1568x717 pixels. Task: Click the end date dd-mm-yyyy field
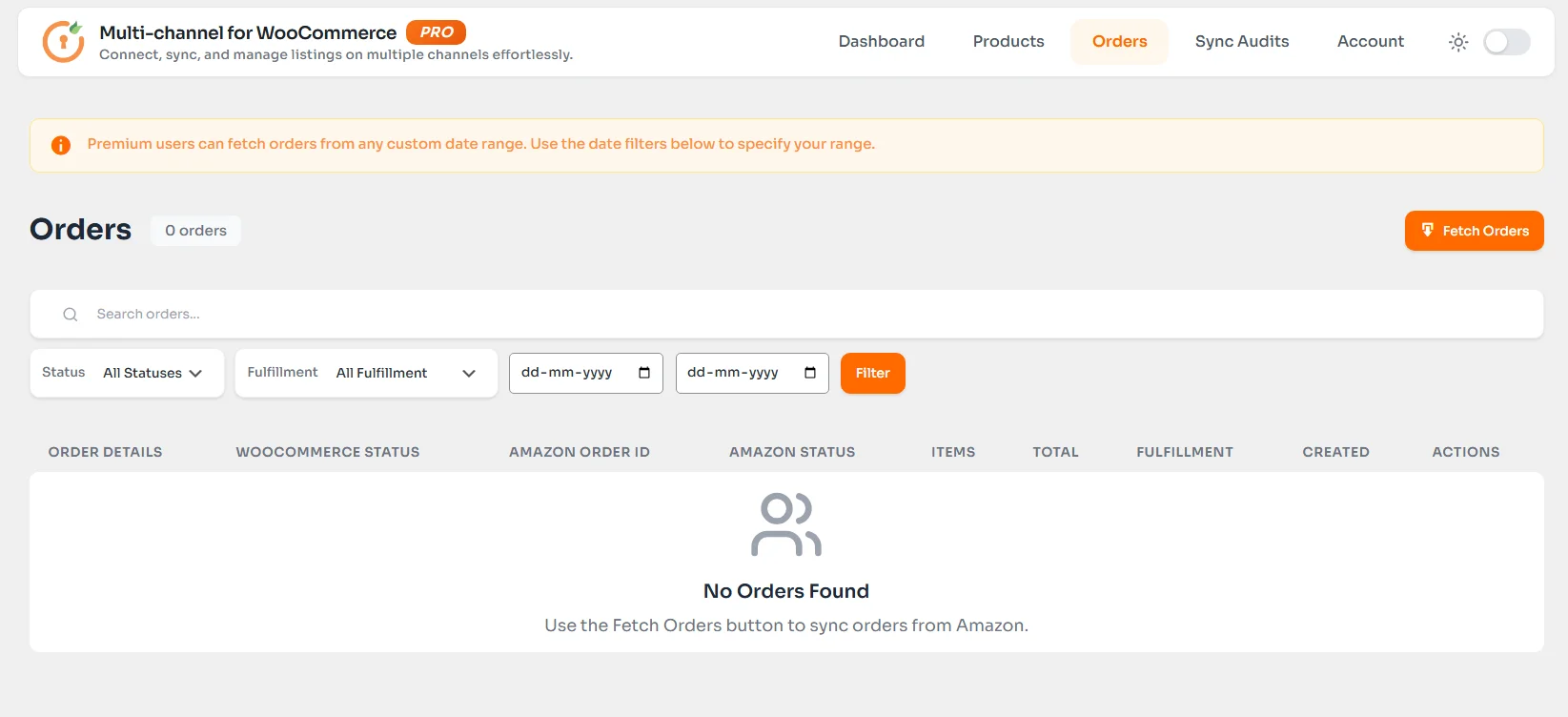[752, 373]
